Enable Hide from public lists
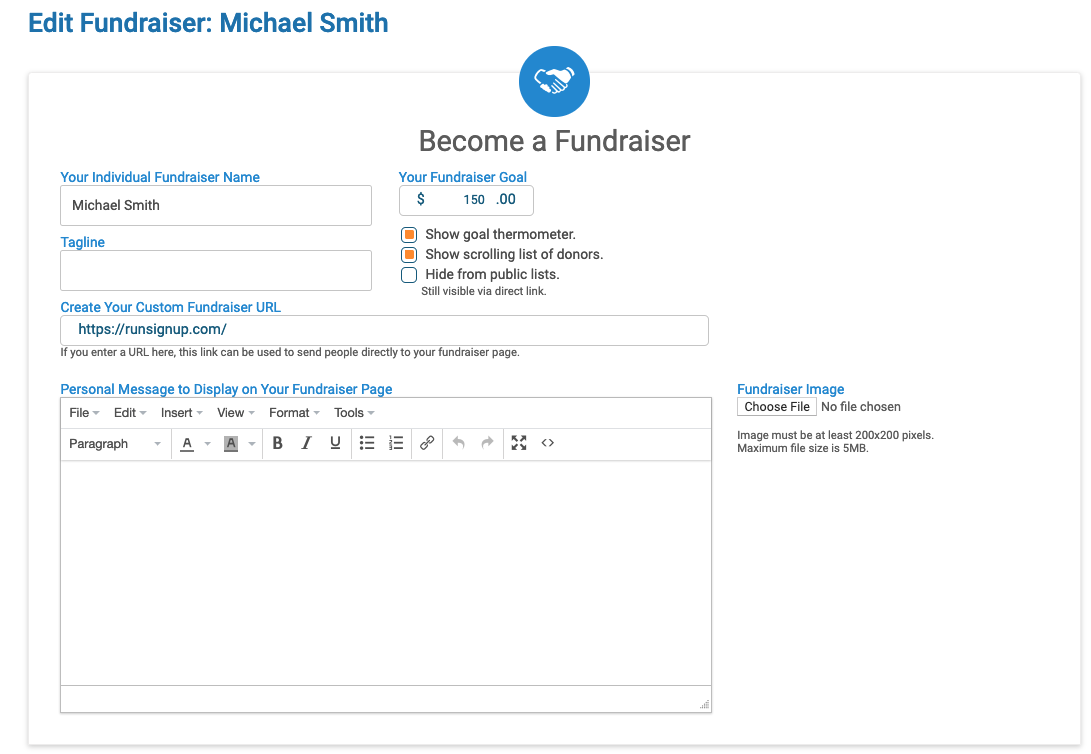The image size is (1091, 754). (408, 274)
